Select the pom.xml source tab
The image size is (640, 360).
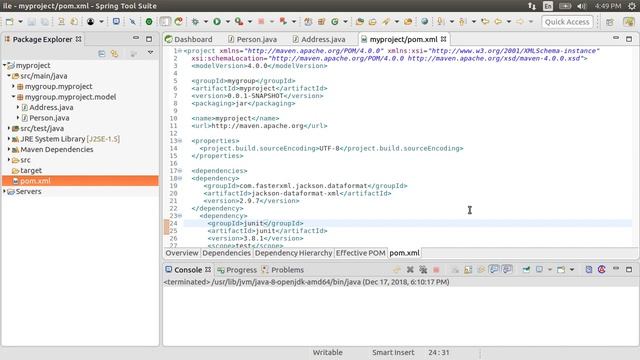coord(404,253)
